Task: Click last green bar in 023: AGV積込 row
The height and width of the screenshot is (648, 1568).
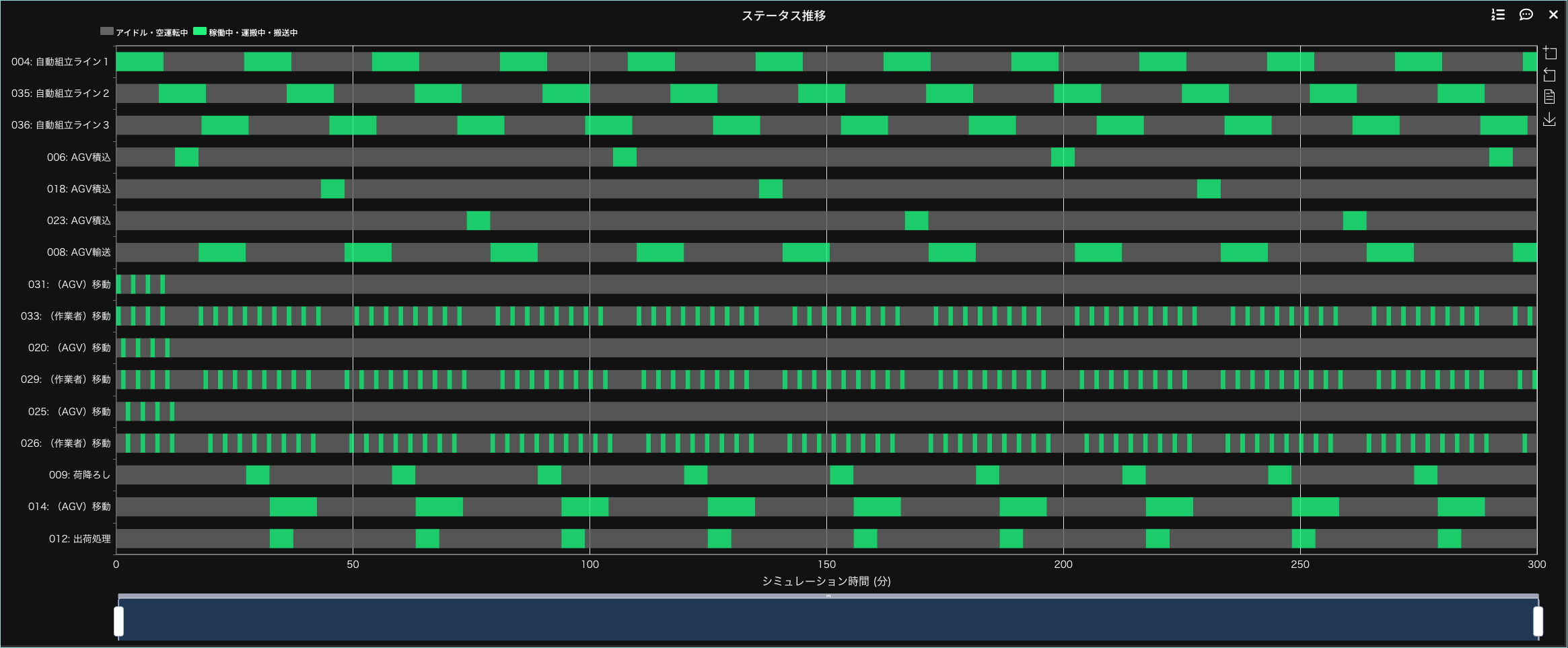Action: click(1355, 221)
